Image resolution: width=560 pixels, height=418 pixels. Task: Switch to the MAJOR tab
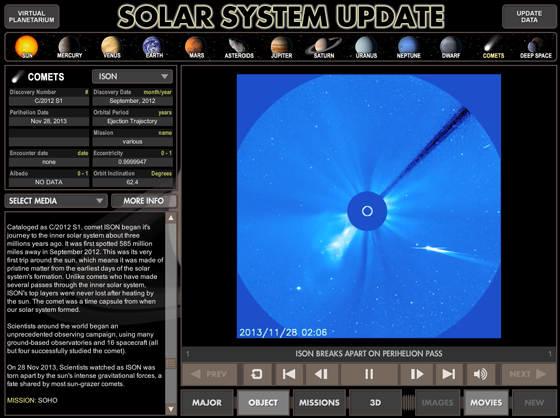(x=207, y=403)
